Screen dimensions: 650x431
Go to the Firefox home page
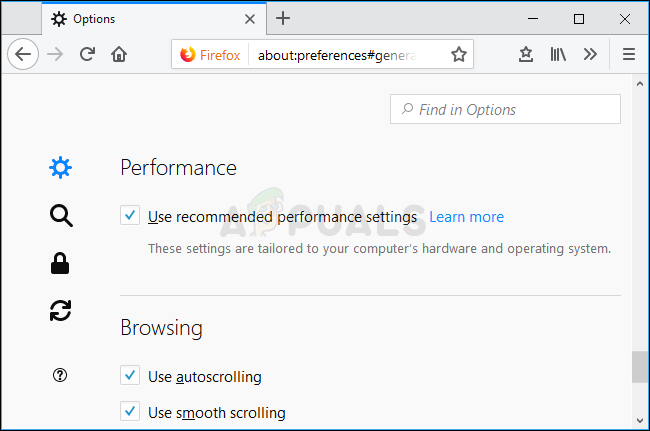point(119,55)
